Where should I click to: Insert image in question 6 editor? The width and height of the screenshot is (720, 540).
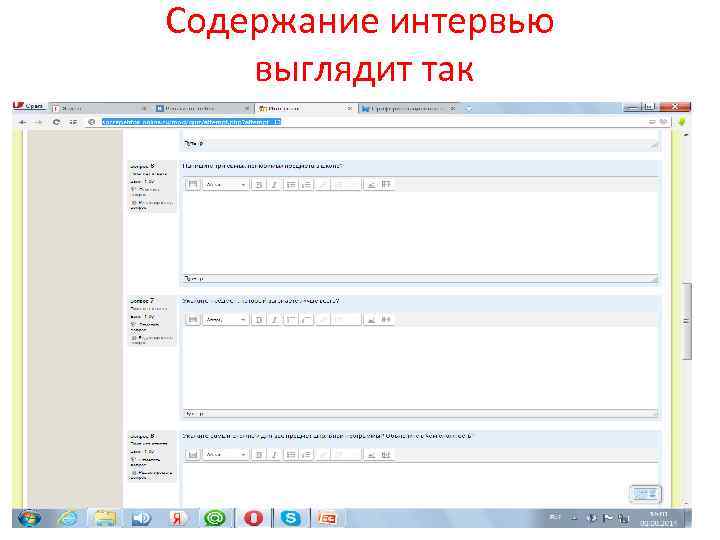[x=371, y=185]
